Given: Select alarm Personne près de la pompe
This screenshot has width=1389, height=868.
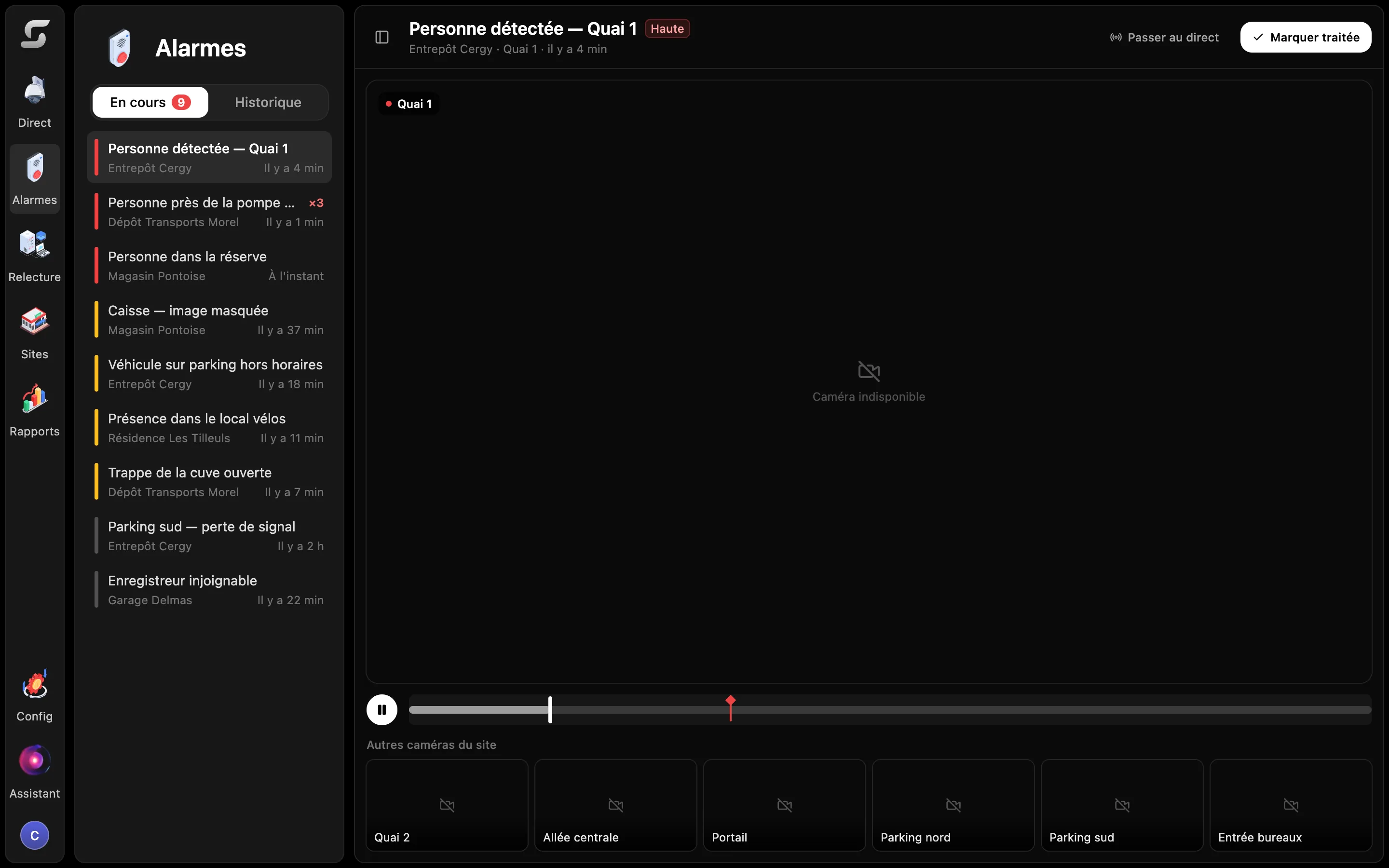Looking at the screenshot, I should click(209, 211).
